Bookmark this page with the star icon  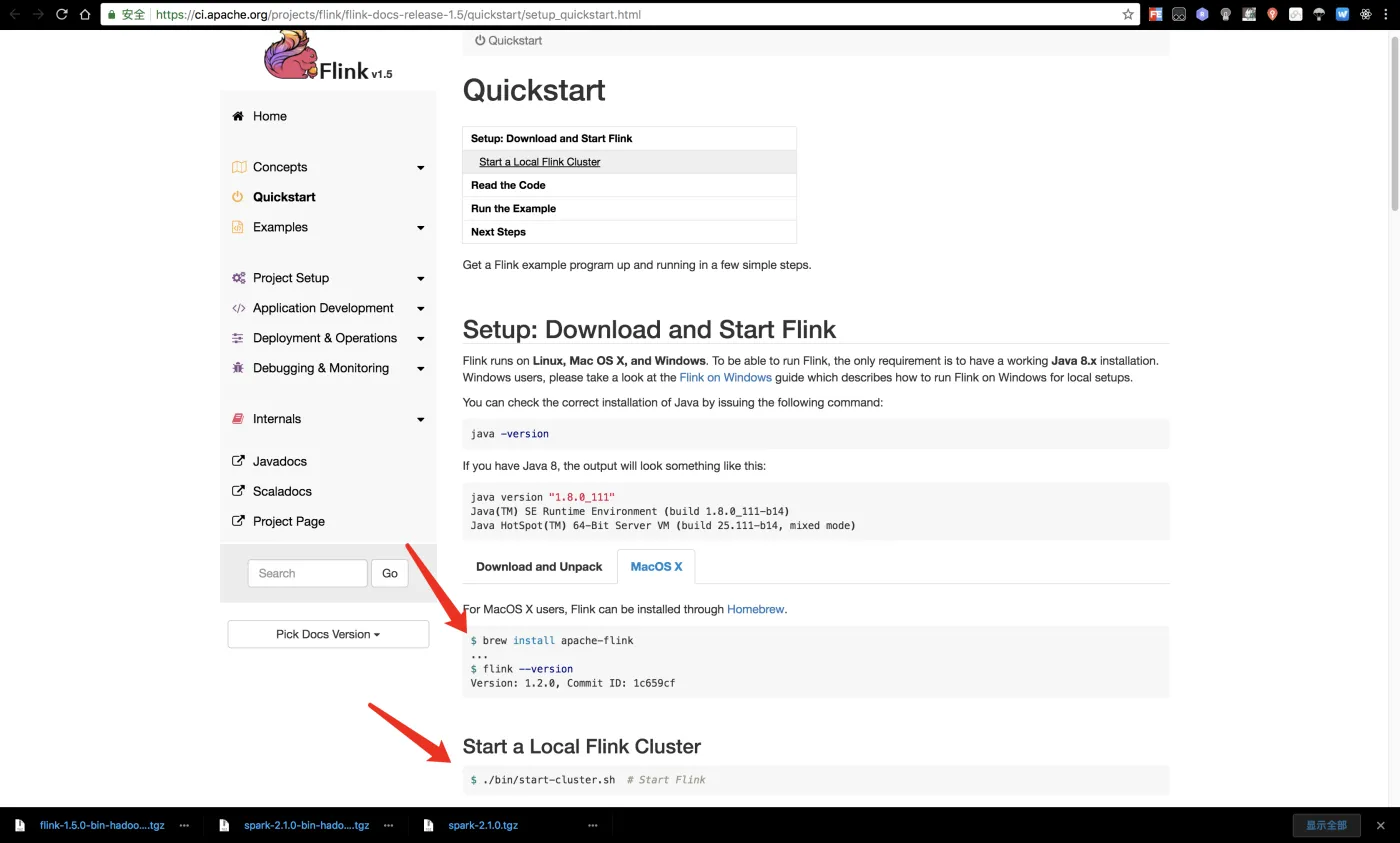click(x=1128, y=15)
